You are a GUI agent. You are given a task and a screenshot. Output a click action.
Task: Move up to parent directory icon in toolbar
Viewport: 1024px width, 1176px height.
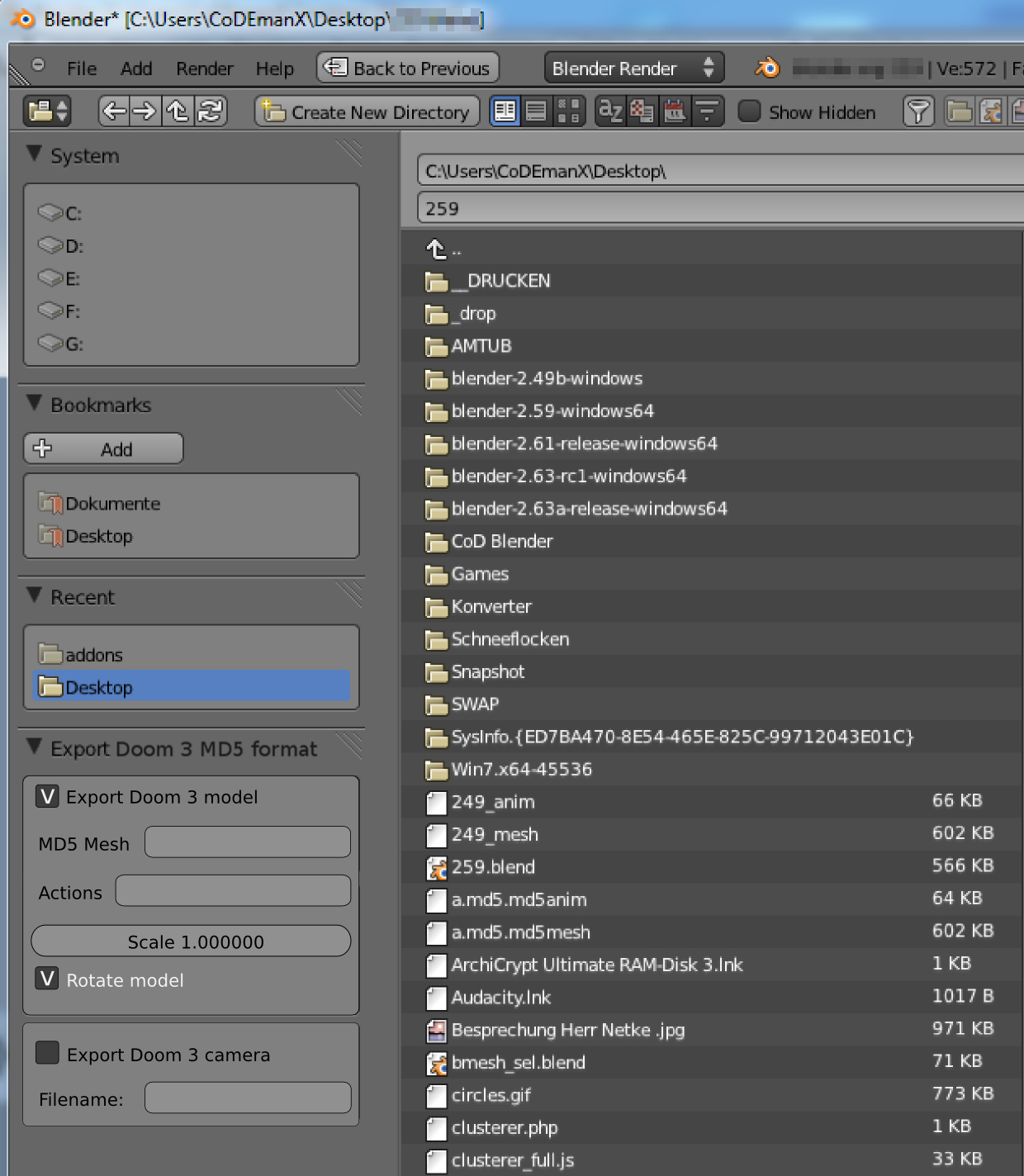pos(177,111)
